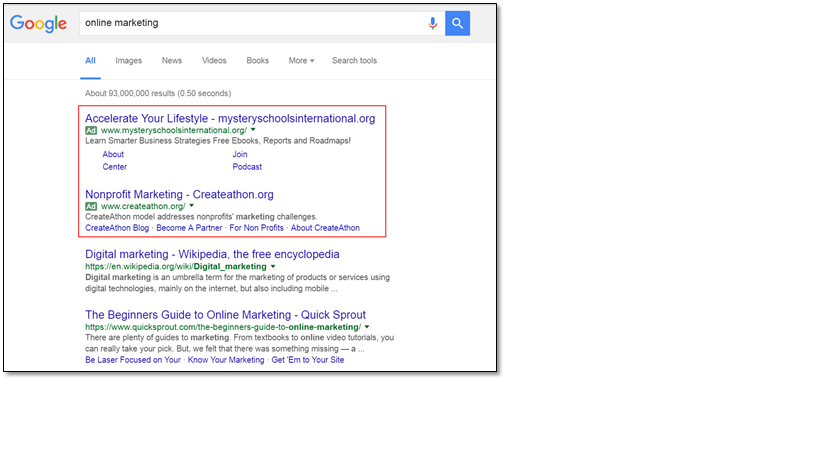Open The Beginners Guide to Online Marketing result
The image size is (819, 460).
[225, 315]
